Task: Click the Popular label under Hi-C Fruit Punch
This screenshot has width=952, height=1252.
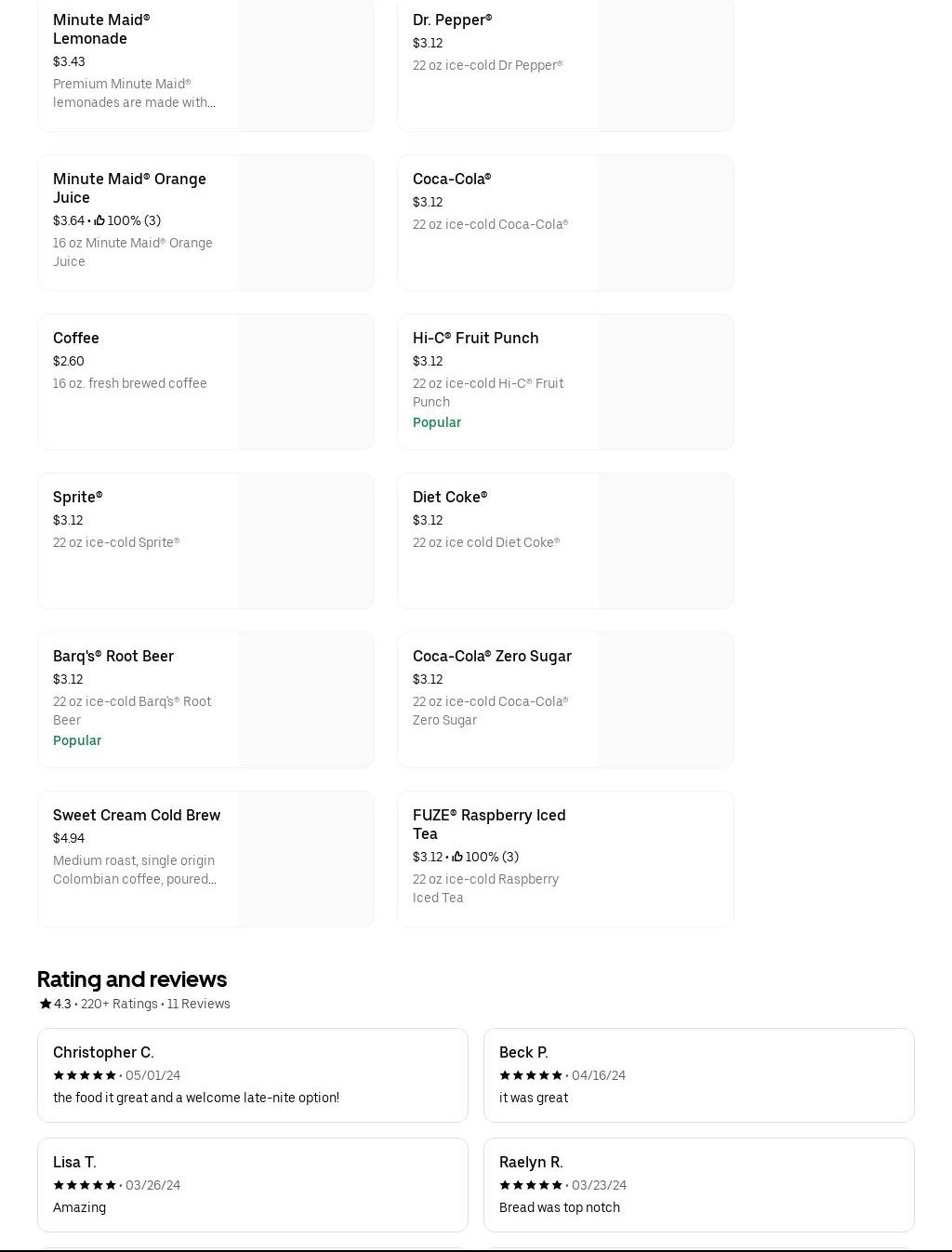Action: click(437, 422)
